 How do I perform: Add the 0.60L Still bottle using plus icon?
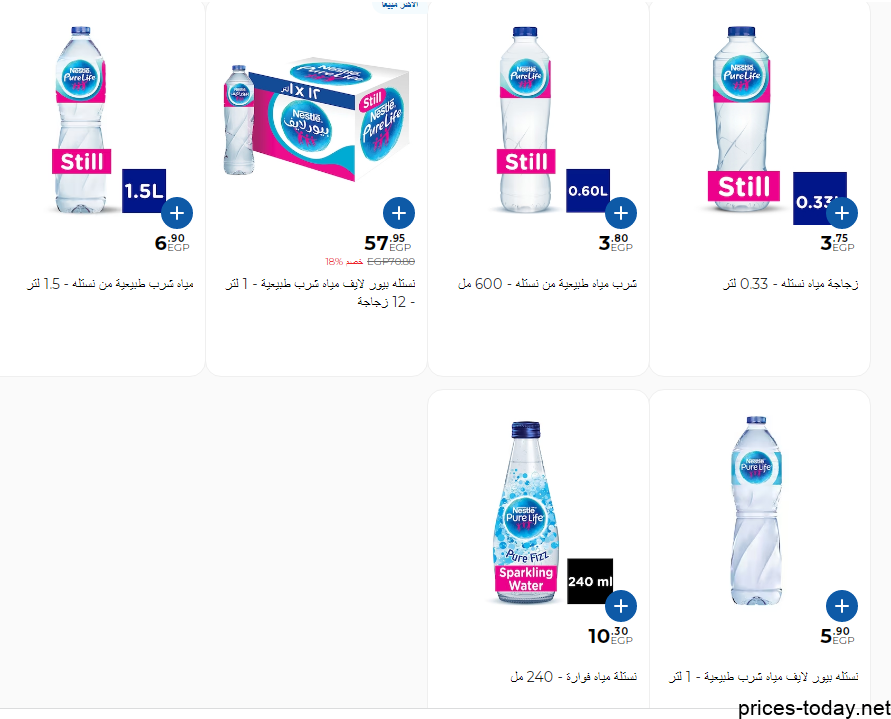621,213
